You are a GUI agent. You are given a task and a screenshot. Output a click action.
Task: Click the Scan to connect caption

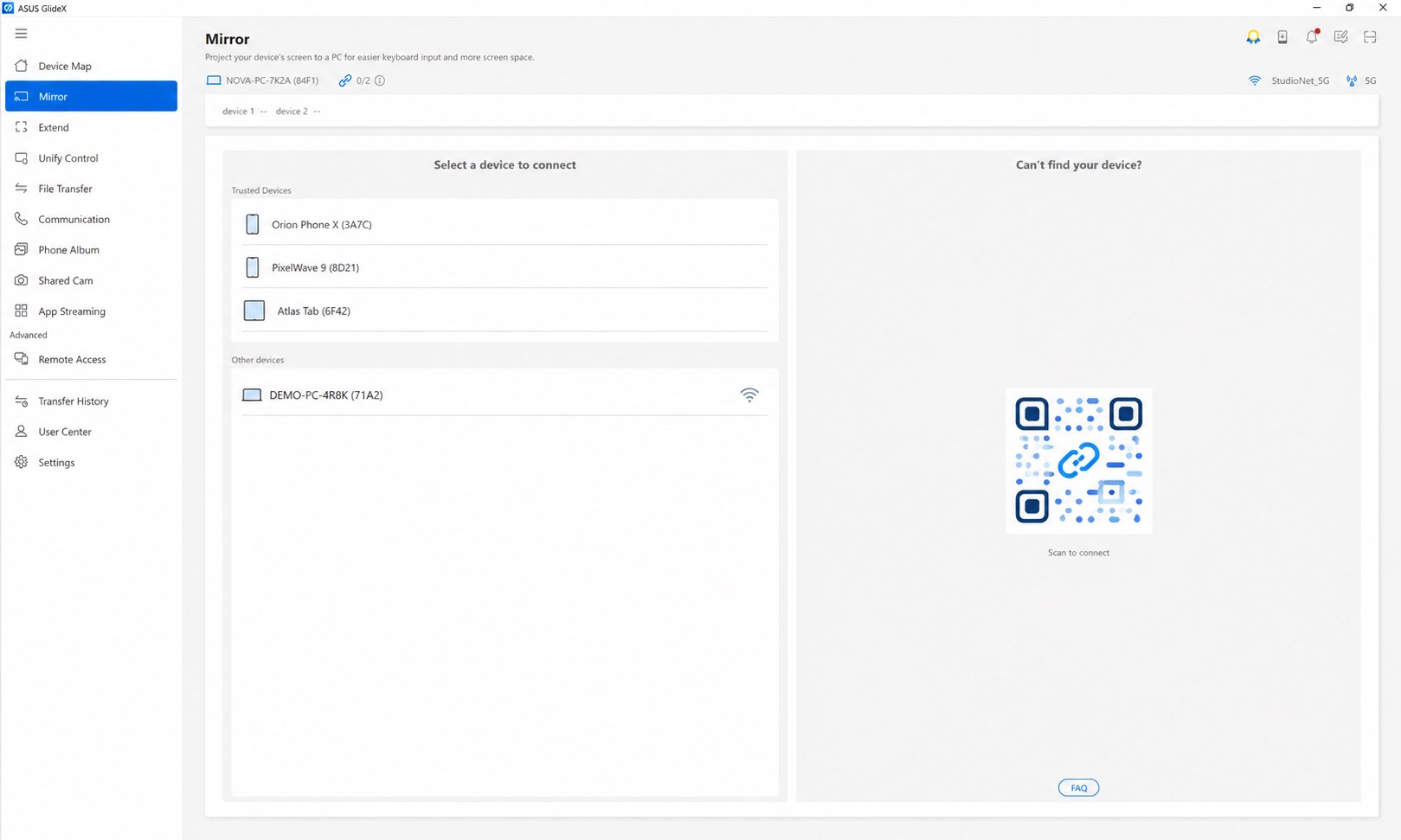(x=1078, y=553)
